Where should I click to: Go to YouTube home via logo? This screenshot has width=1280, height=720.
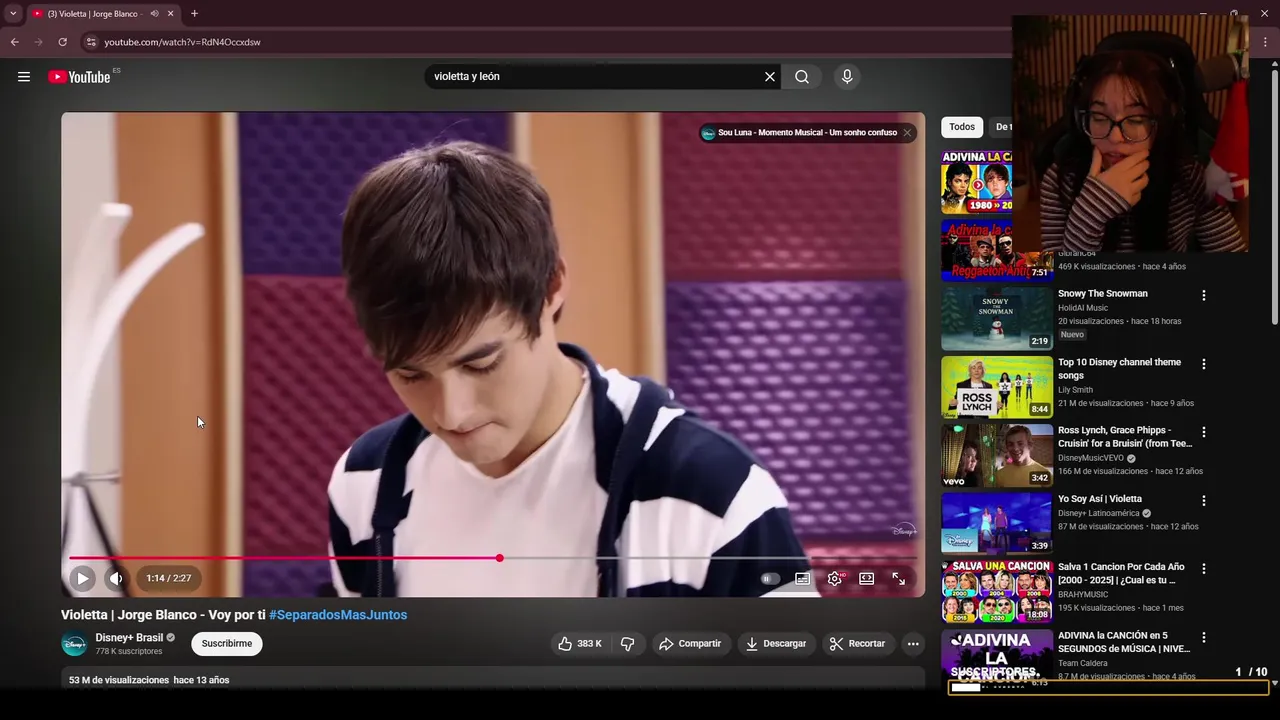[79, 77]
